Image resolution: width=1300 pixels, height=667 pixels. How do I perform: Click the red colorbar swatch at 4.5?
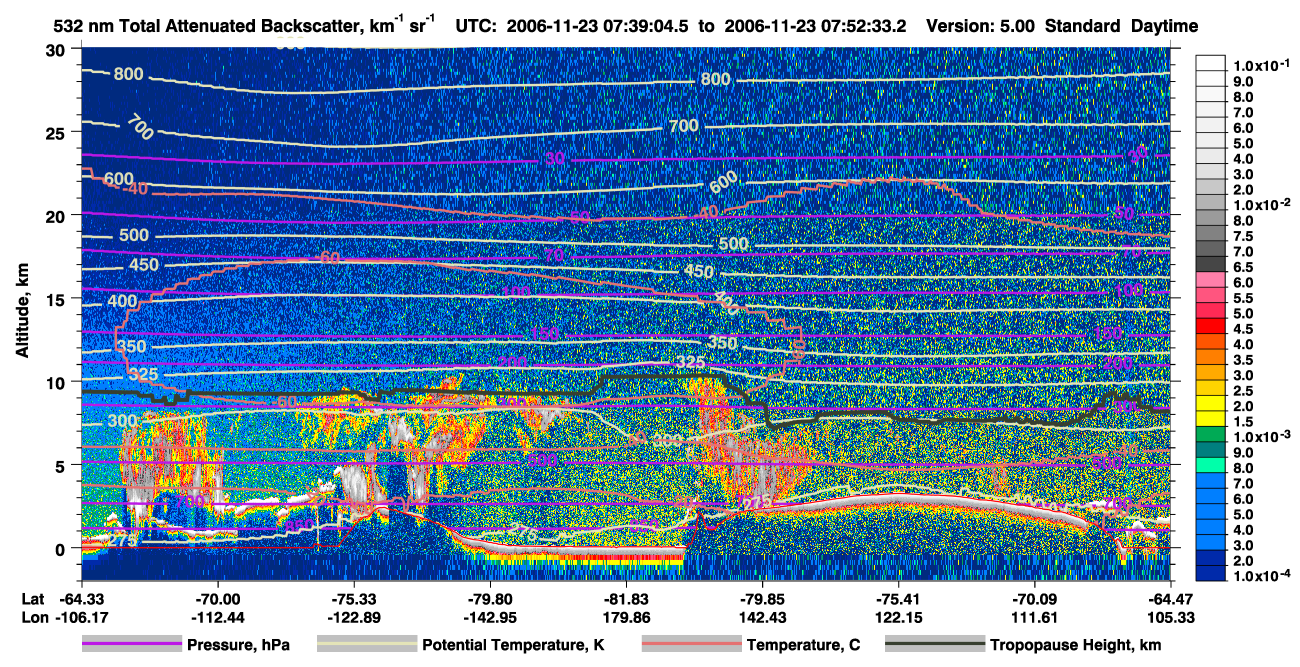[x=1213, y=326]
